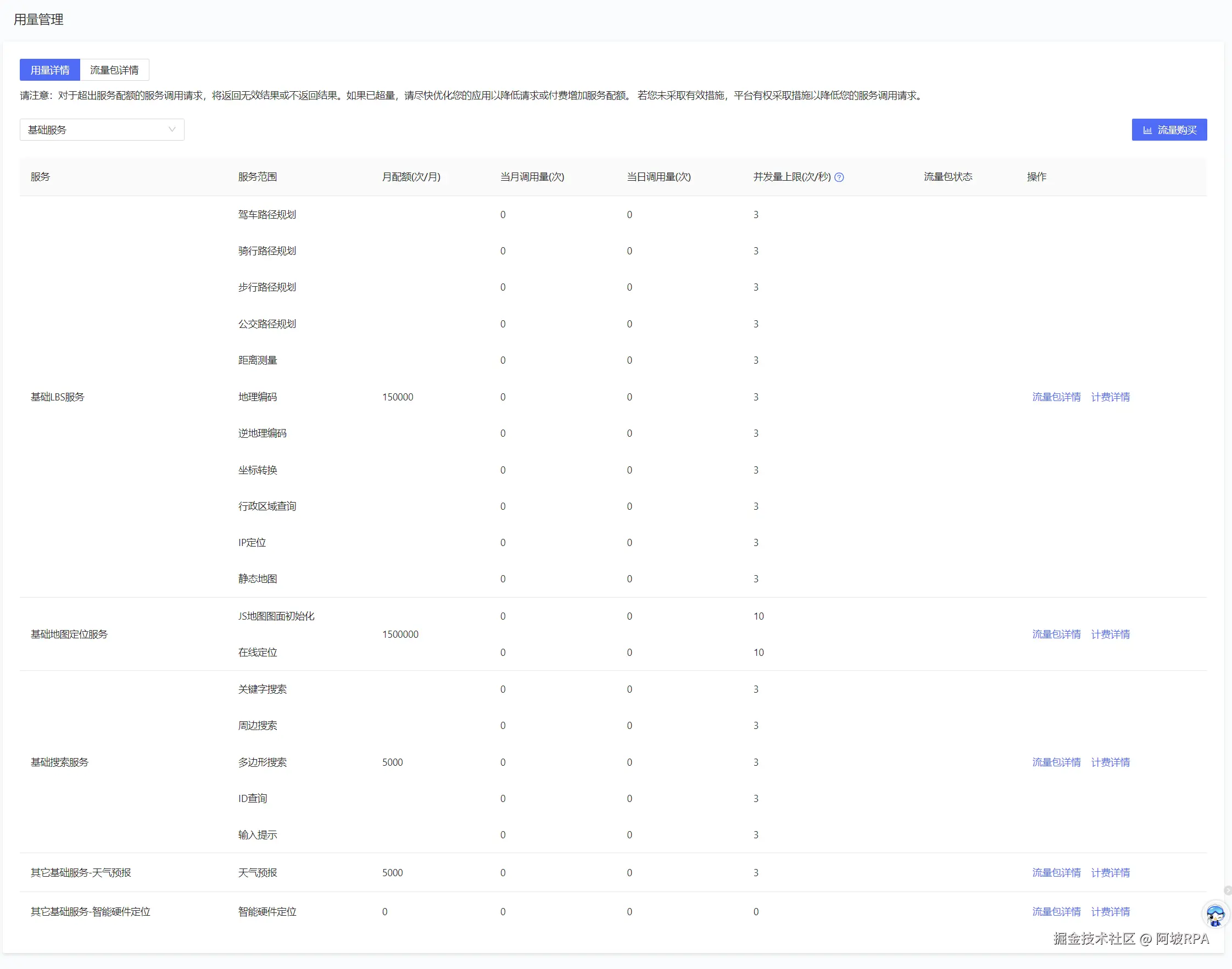This screenshot has height=969, width=1232.
Task: Open 流量包详情 for 基础搜索服务
Action: click(1056, 762)
